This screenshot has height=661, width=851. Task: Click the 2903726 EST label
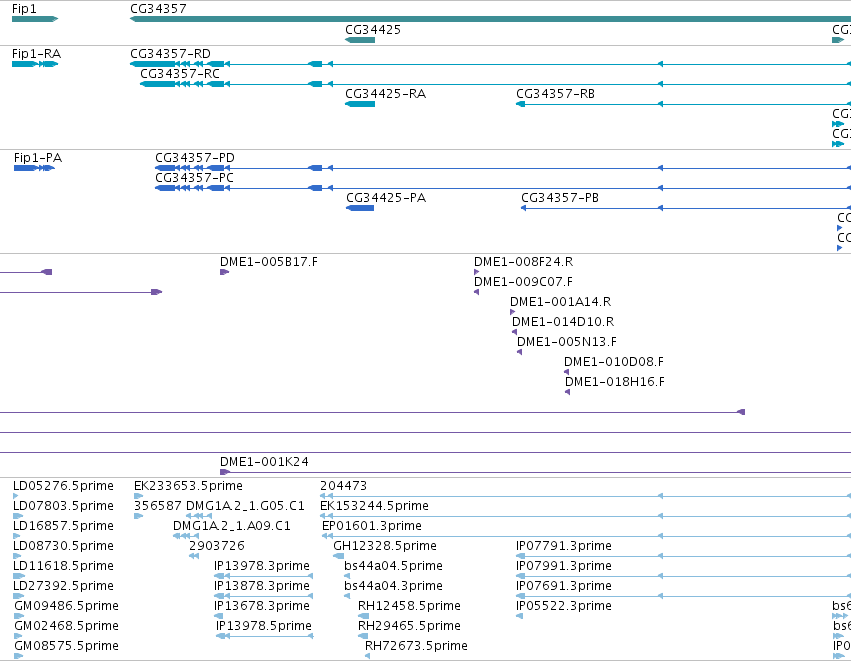[x=217, y=546]
